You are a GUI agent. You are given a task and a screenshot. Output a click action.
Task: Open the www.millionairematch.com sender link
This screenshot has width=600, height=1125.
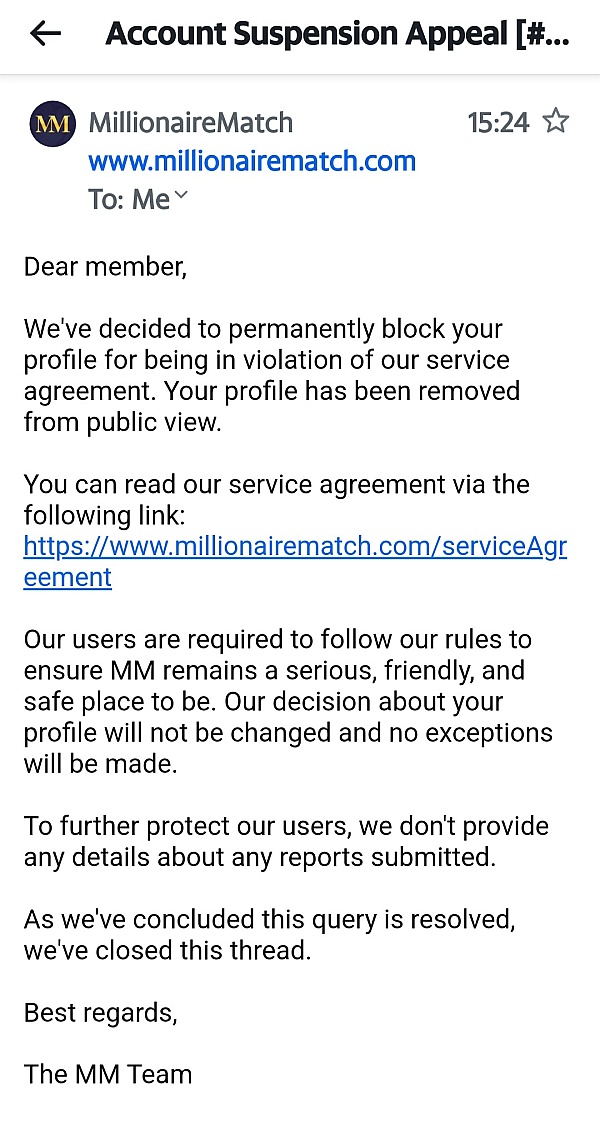click(252, 161)
